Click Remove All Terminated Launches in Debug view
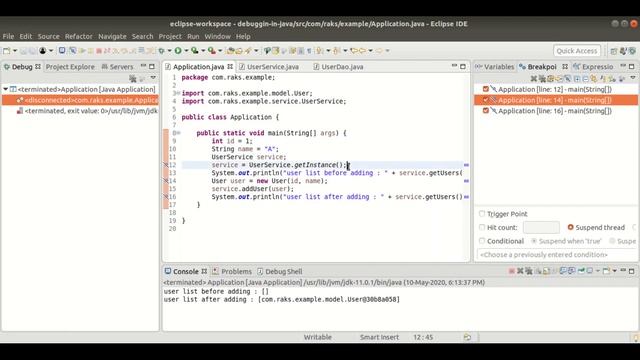Viewport: 640px width, 360px height. click(x=133, y=78)
